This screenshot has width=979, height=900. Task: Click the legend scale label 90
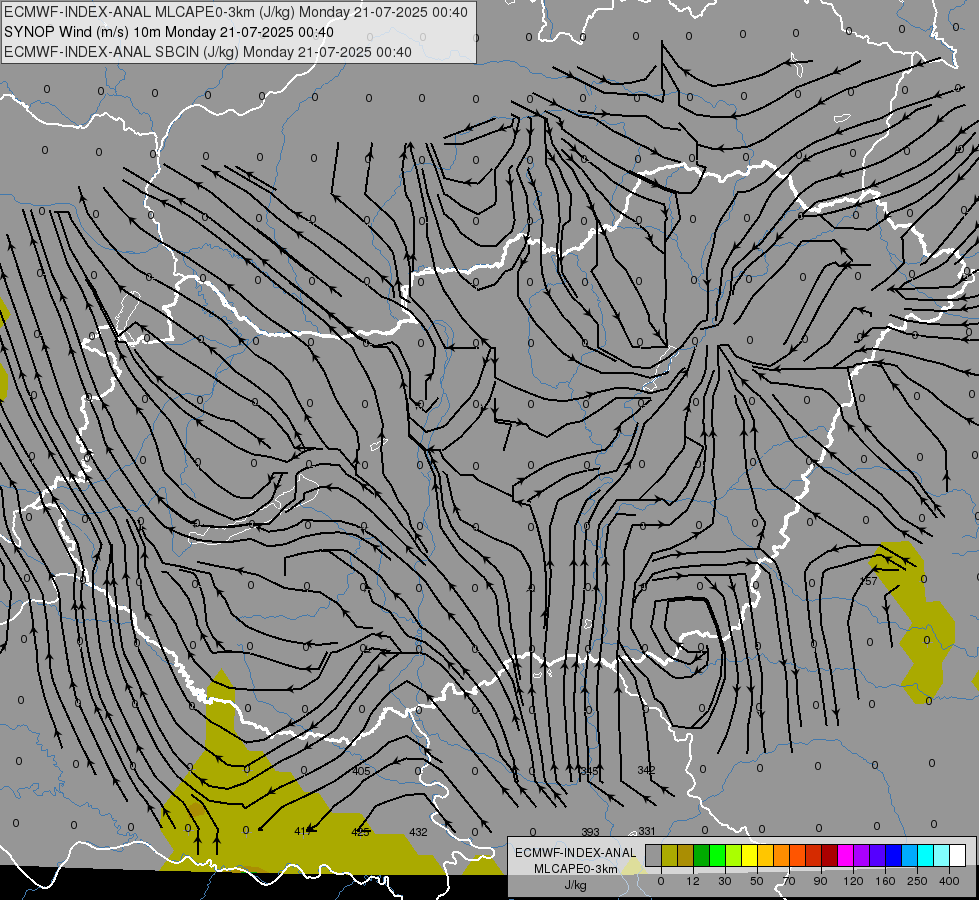pos(820,881)
